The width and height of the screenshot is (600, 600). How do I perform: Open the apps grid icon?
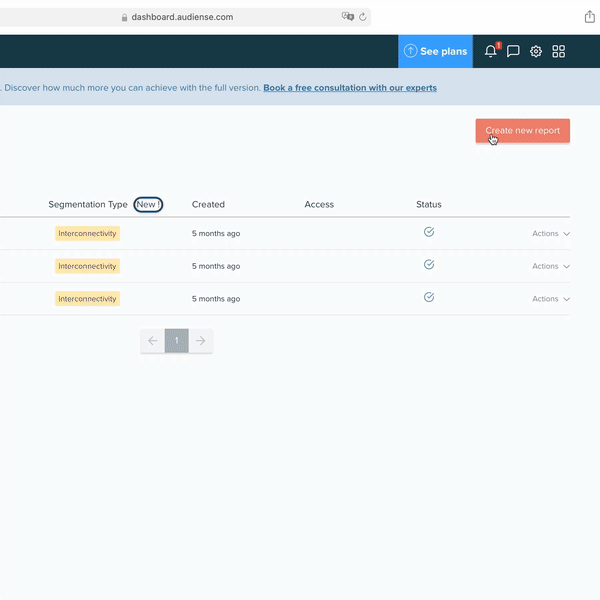[558, 51]
